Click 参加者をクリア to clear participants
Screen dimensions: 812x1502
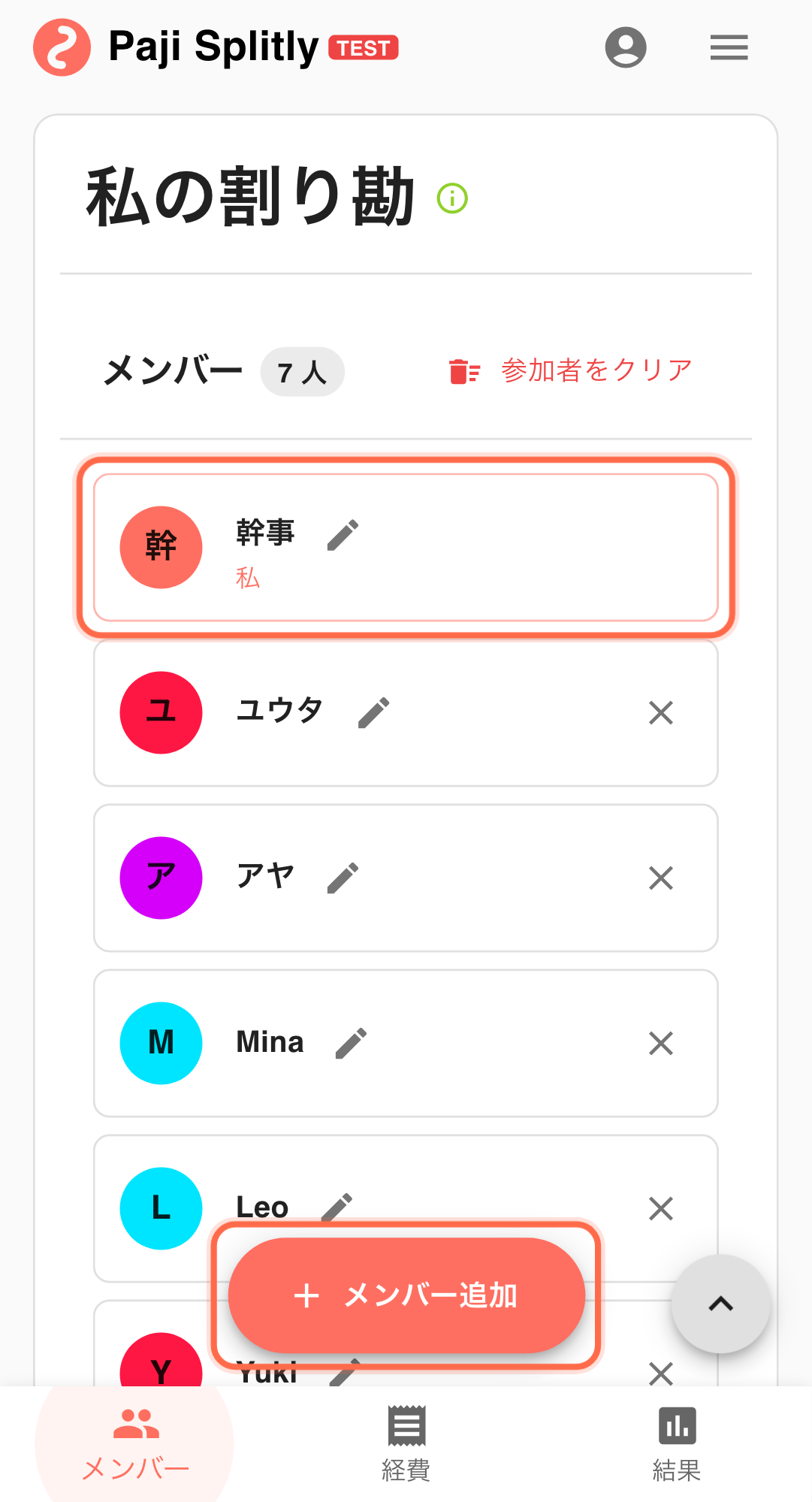click(571, 371)
